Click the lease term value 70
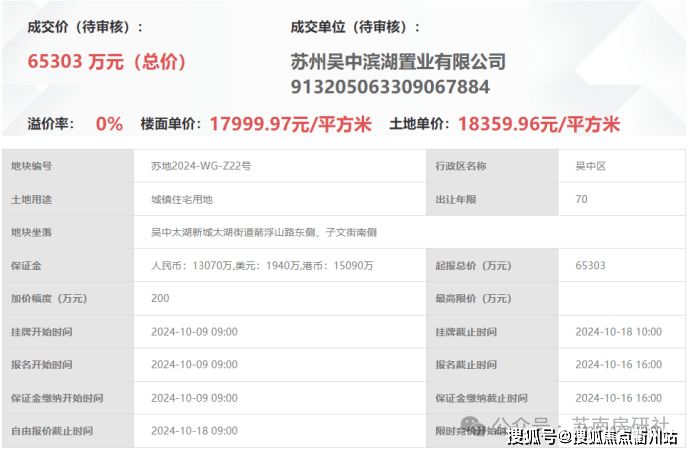The image size is (692, 454). pos(581,199)
